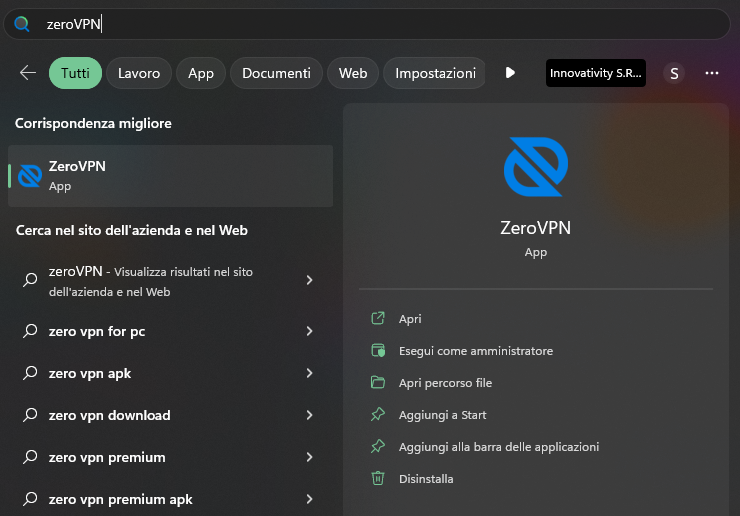The height and width of the screenshot is (516, 740).
Task: Click search icon beside 'zero vpn for pc'
Action: 30,331
